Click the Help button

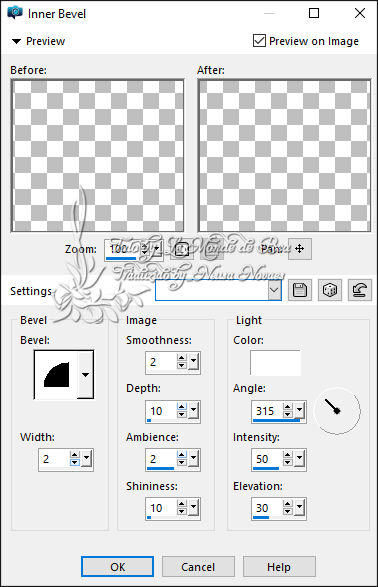point(279,567)
